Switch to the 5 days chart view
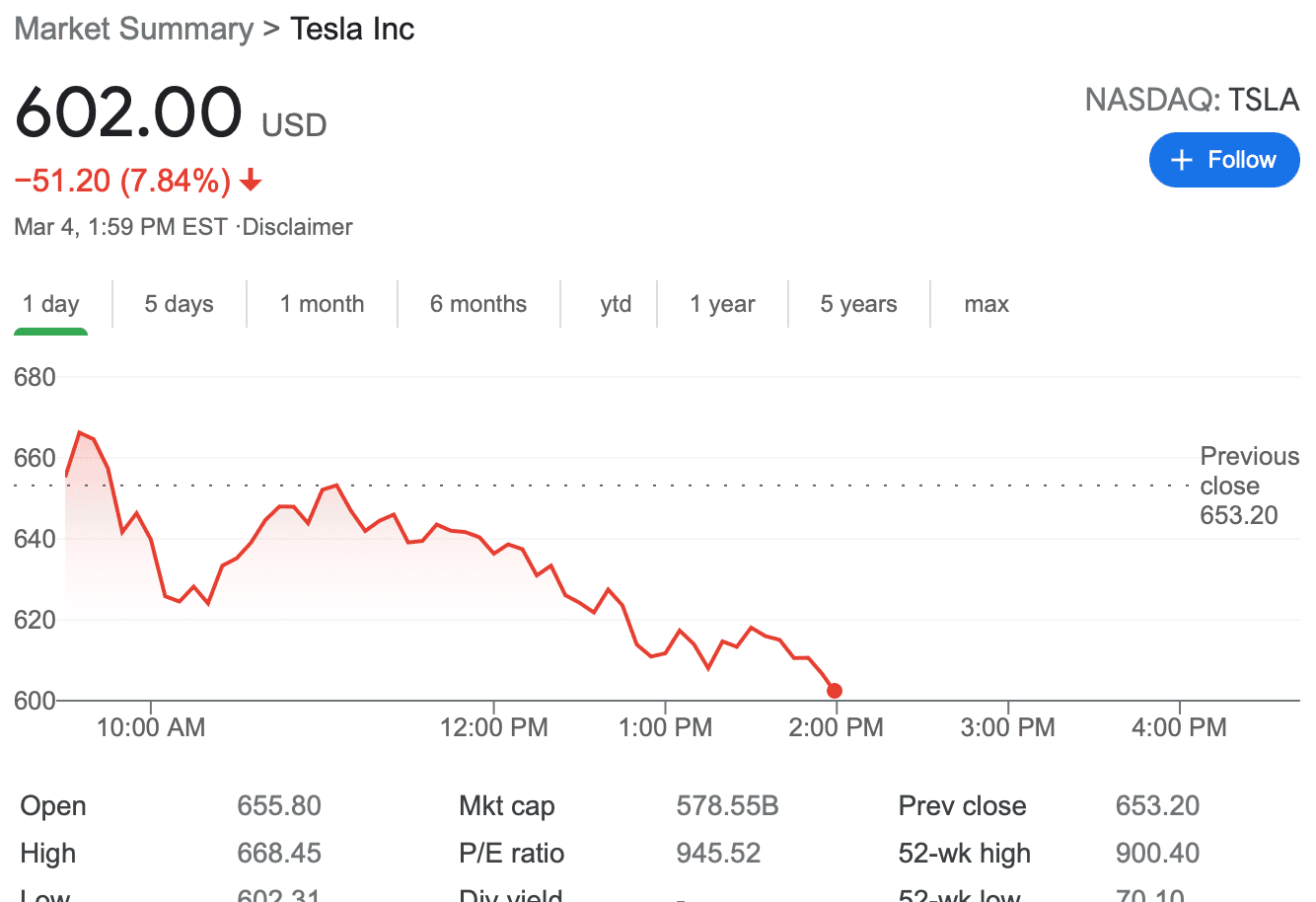The image size is (1316, 902). pyautogui.click(x=179, y=304)
